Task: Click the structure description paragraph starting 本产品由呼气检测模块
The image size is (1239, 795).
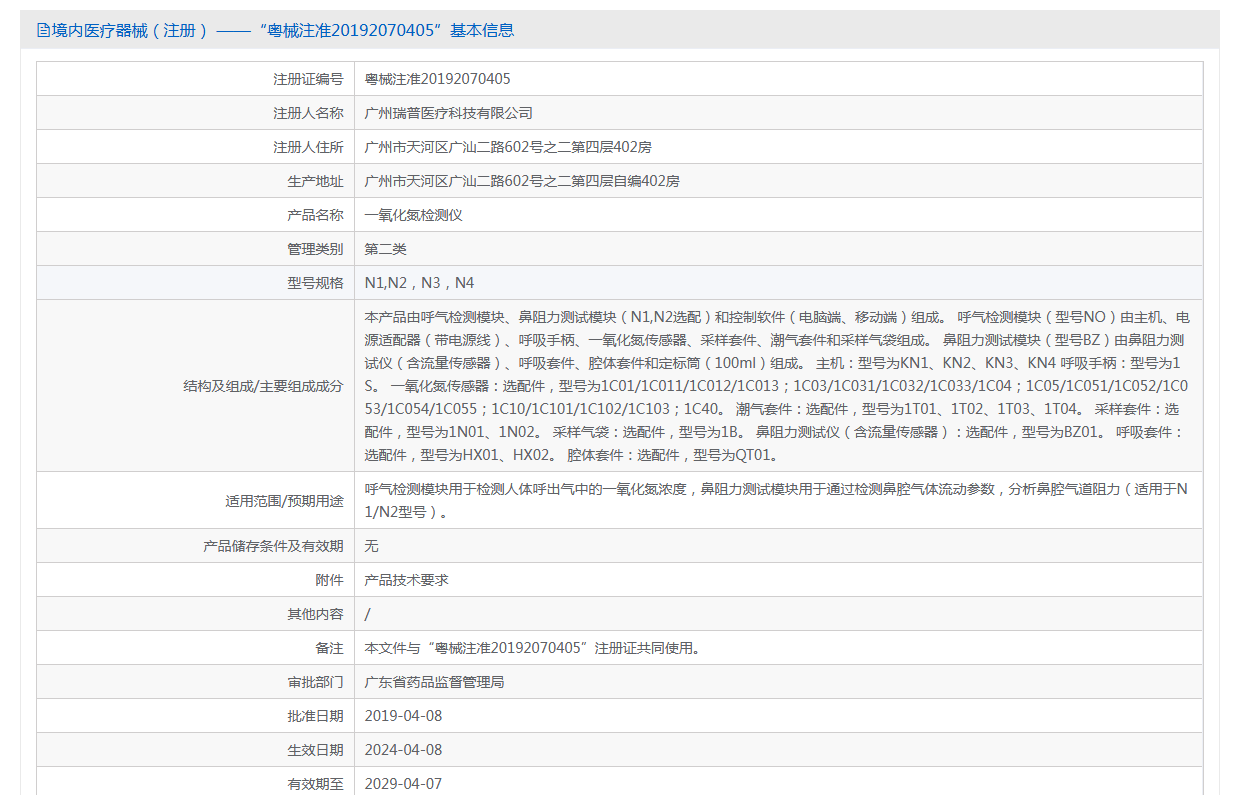Action: point(778,386)
